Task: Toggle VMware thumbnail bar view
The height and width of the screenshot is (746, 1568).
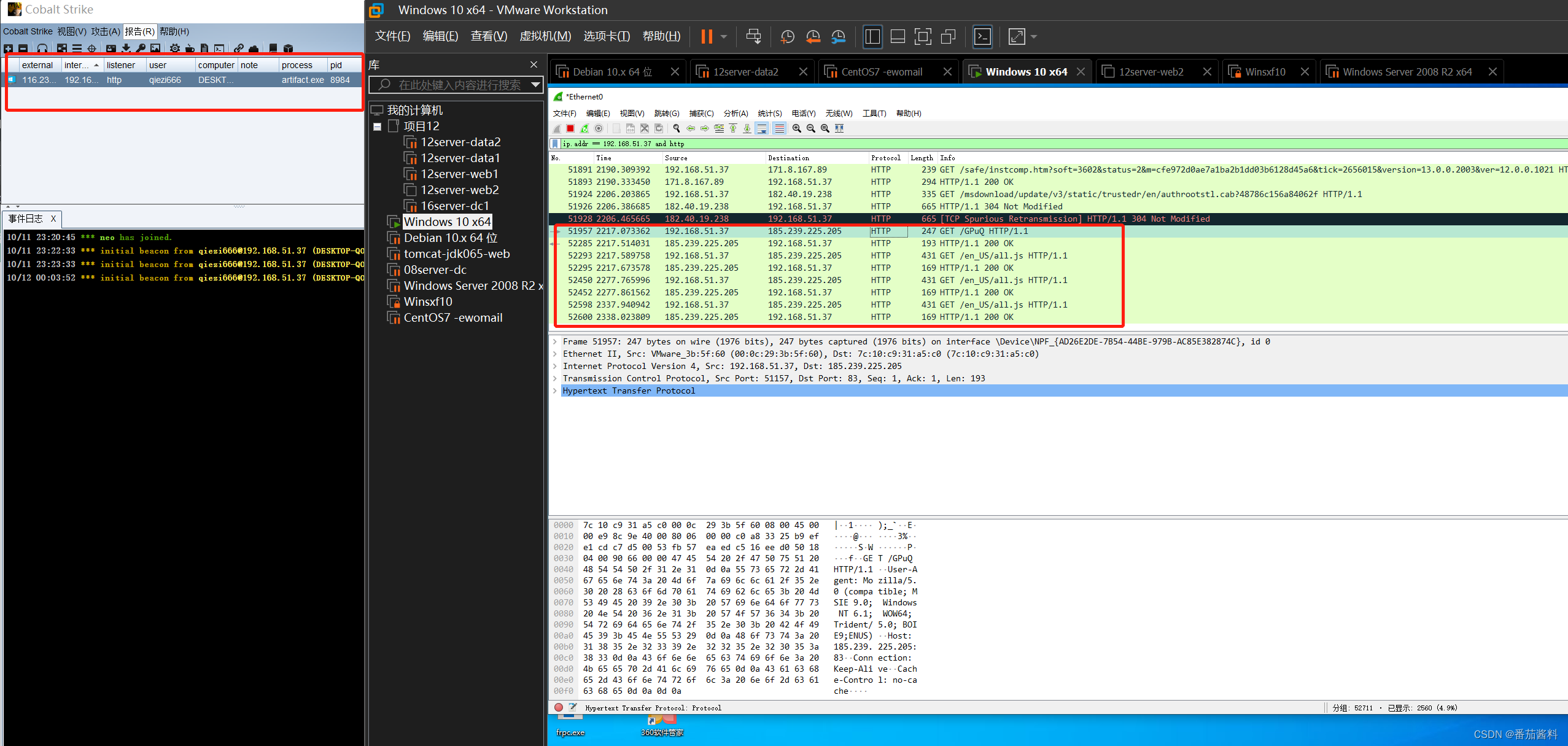Action: point(898,37)
